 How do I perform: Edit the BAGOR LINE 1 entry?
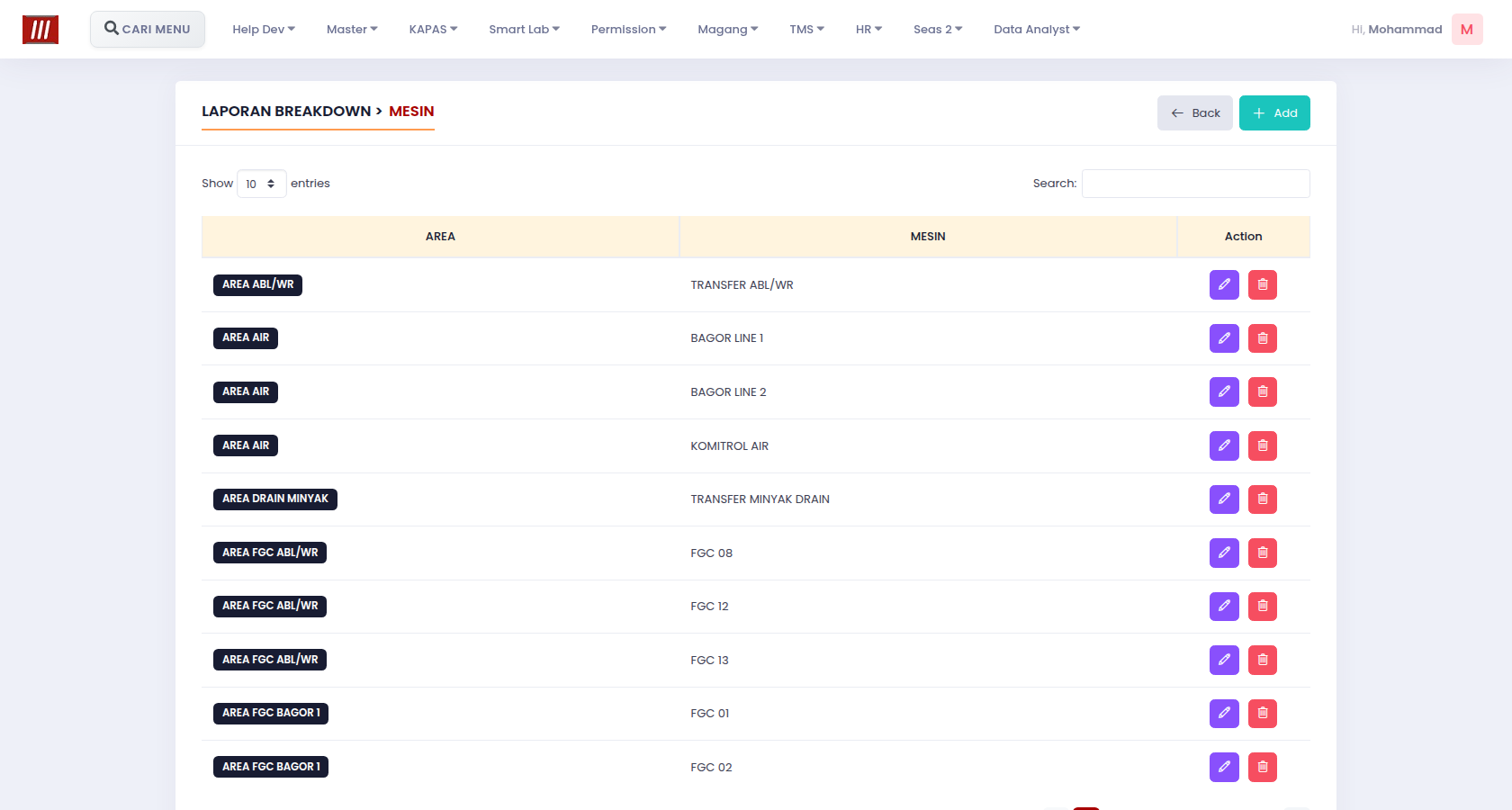coord(1224,338)
